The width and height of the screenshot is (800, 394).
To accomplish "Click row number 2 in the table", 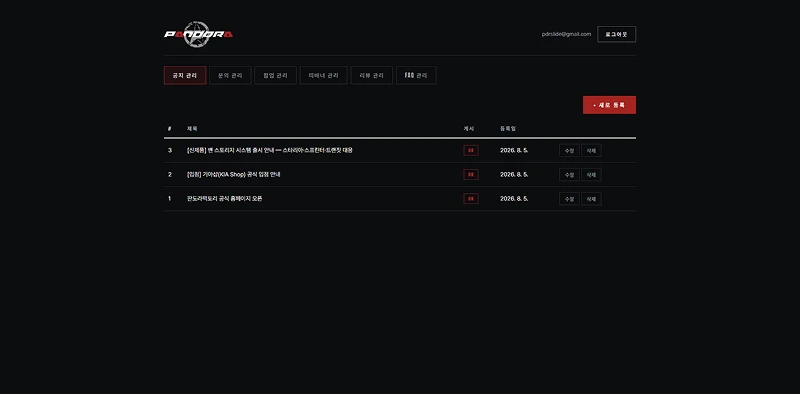I will coord(170,175).
